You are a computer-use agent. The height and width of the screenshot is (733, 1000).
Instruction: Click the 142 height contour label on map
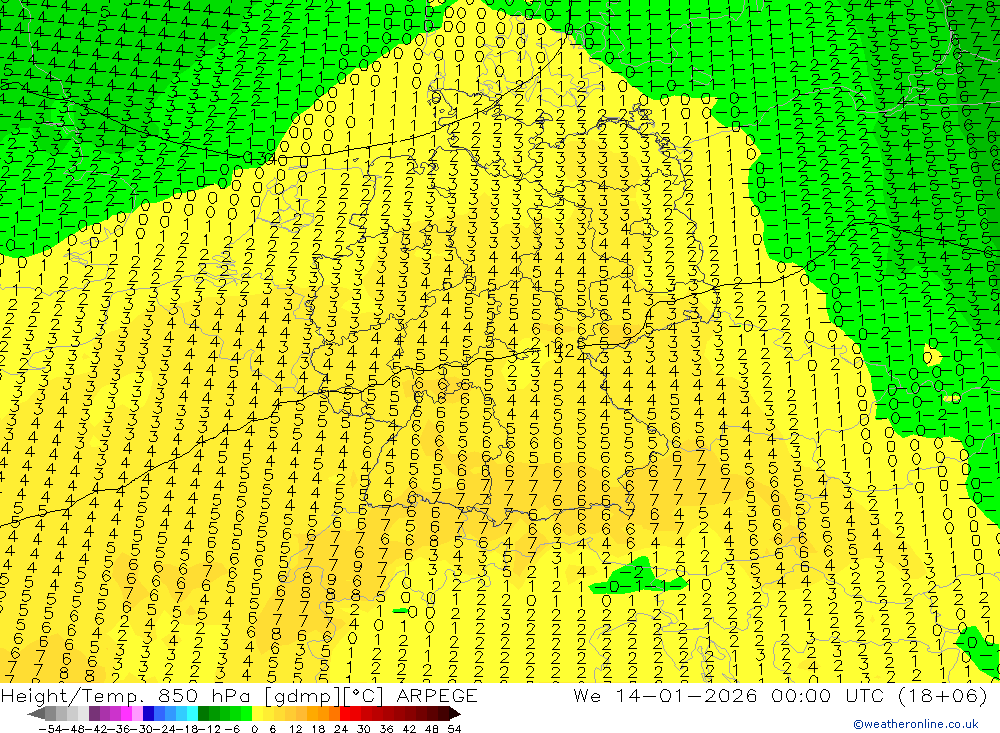tap(561, 350)
